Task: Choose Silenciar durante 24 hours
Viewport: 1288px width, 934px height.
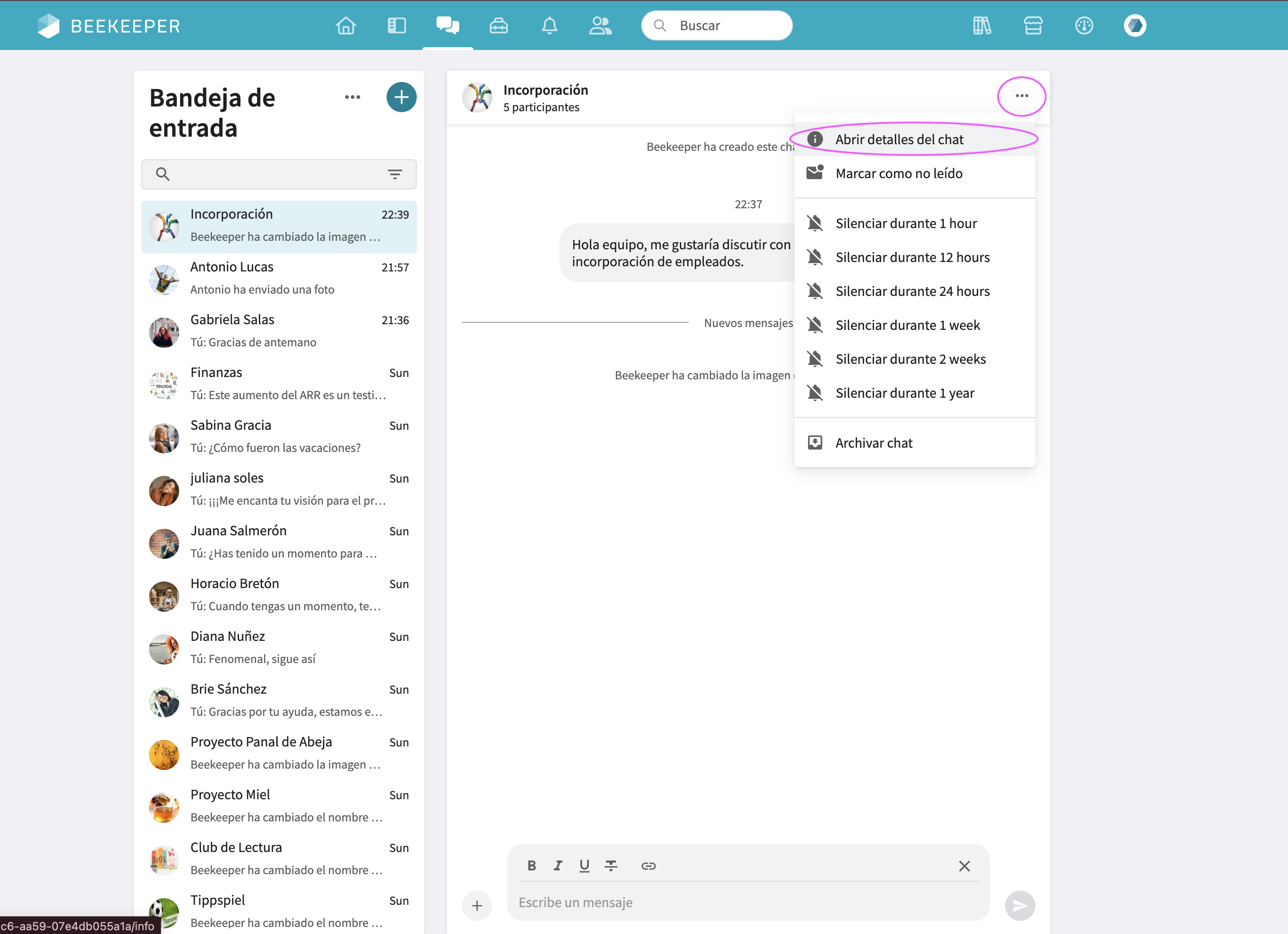Action: point(914,291)
